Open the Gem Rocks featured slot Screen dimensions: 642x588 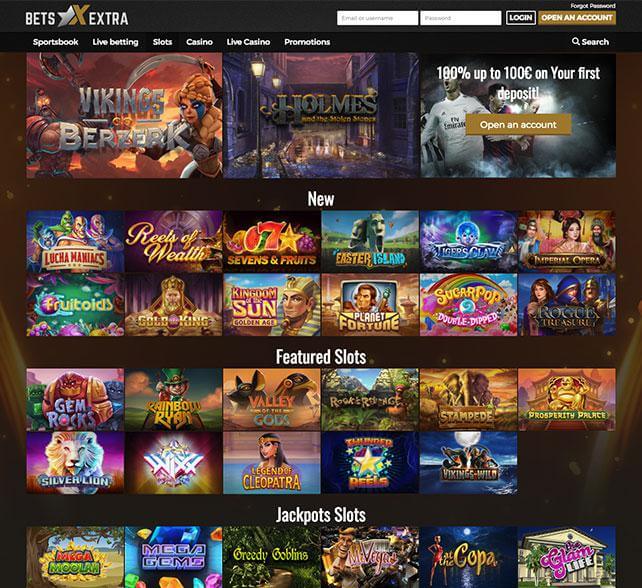(x=75, y=399)
